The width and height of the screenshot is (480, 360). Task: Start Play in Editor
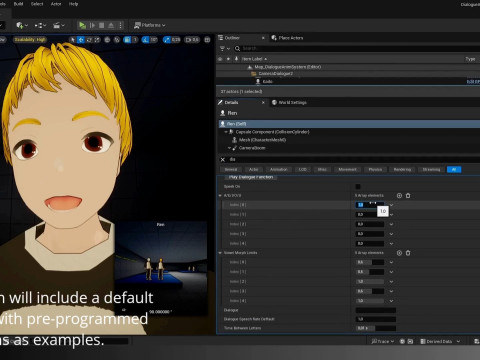click(x=82, y=25)
